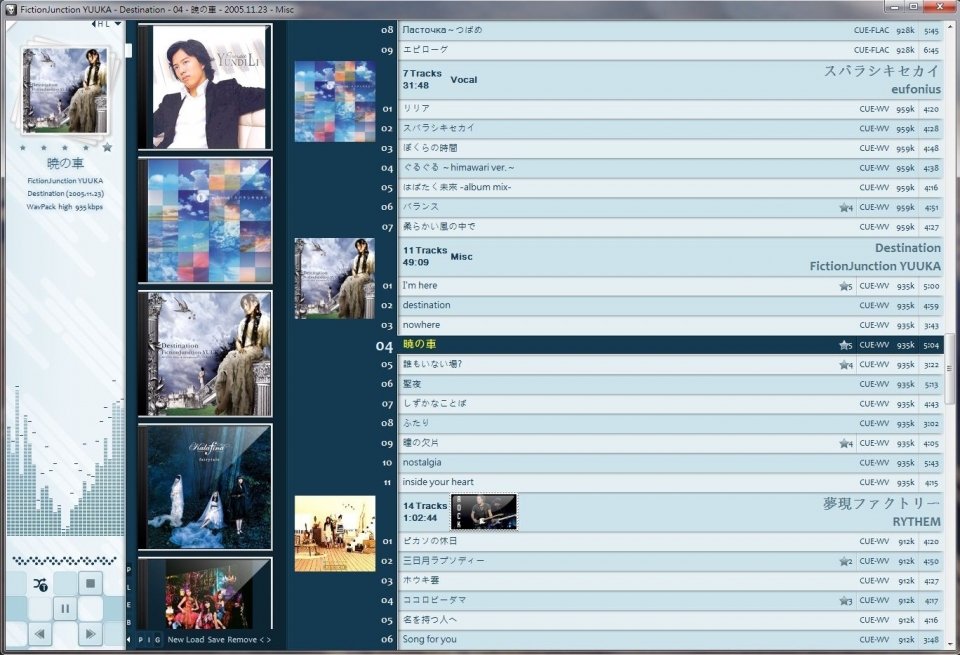Viewport: 960px width, 655px height.
Task: Click the app icon in title bar
Action: click(x=10, y=9)
